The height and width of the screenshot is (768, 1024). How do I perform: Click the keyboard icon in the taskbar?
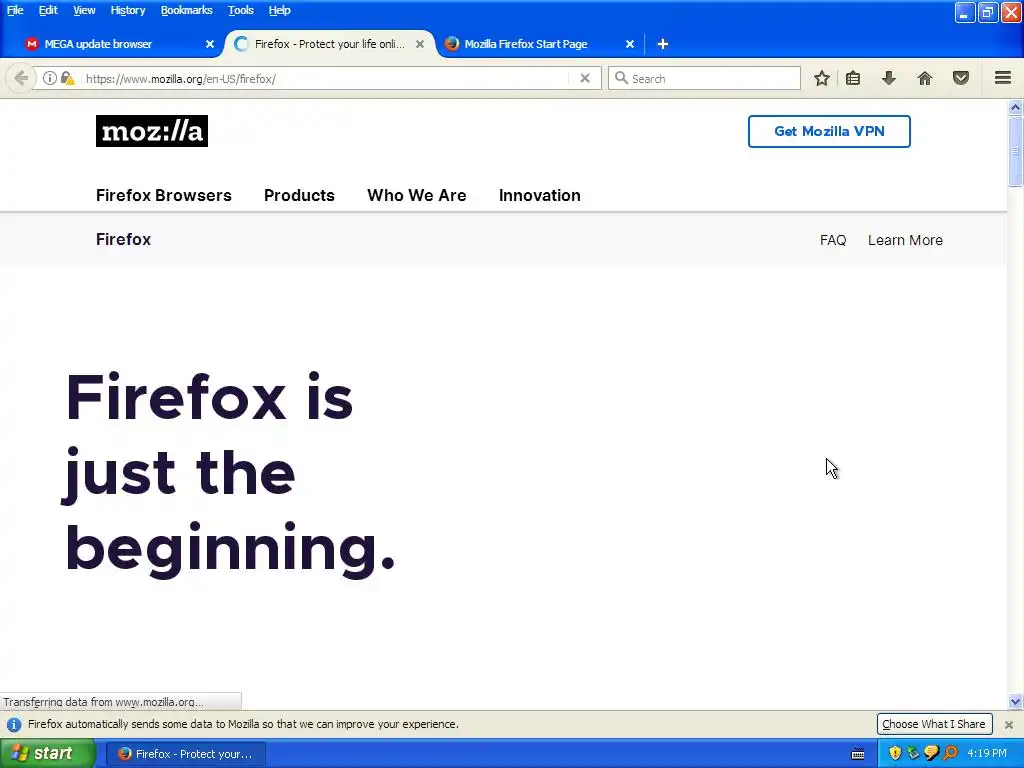click(858, 754)
